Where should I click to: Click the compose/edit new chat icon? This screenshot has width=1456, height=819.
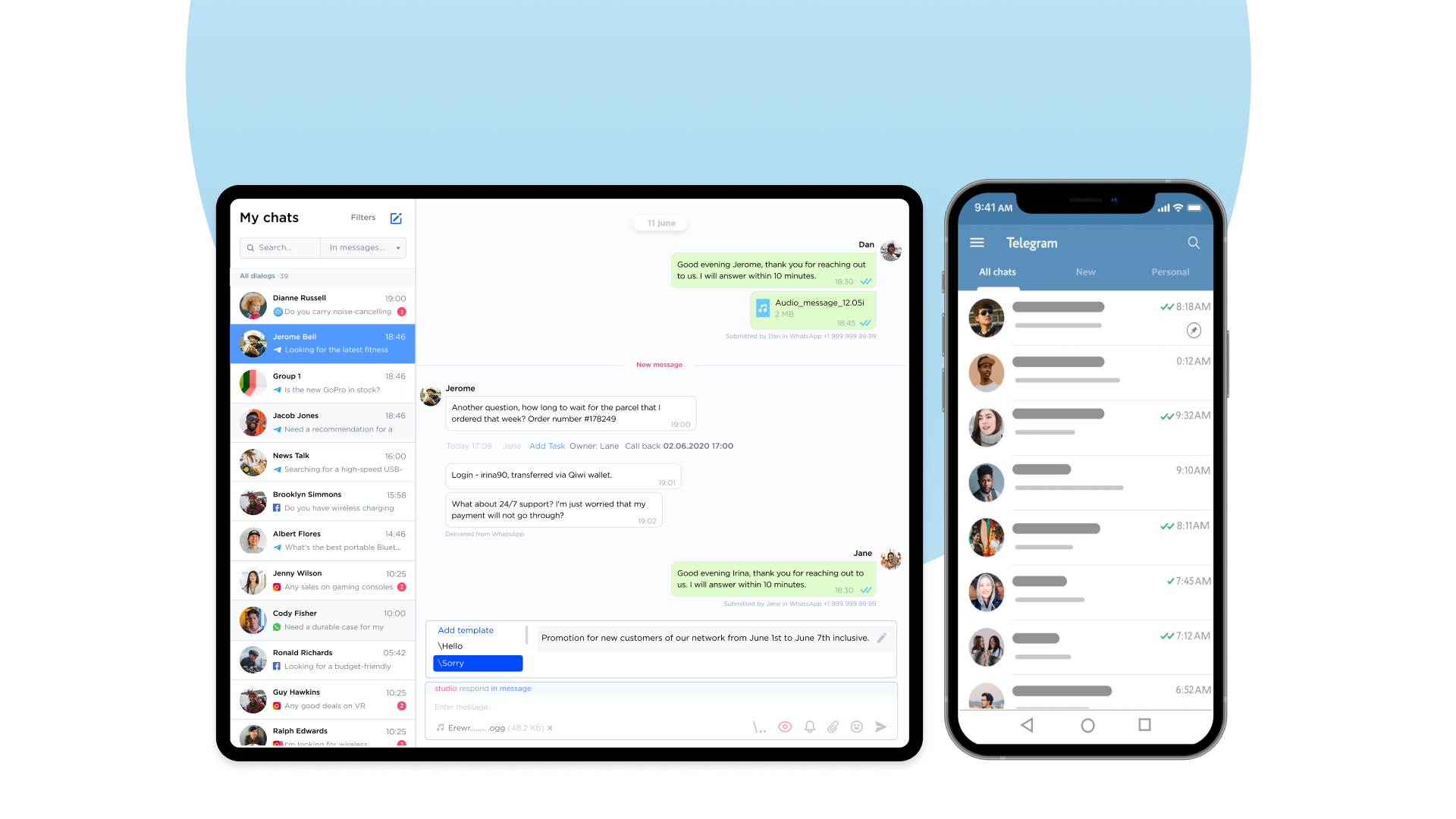(396, 217)
